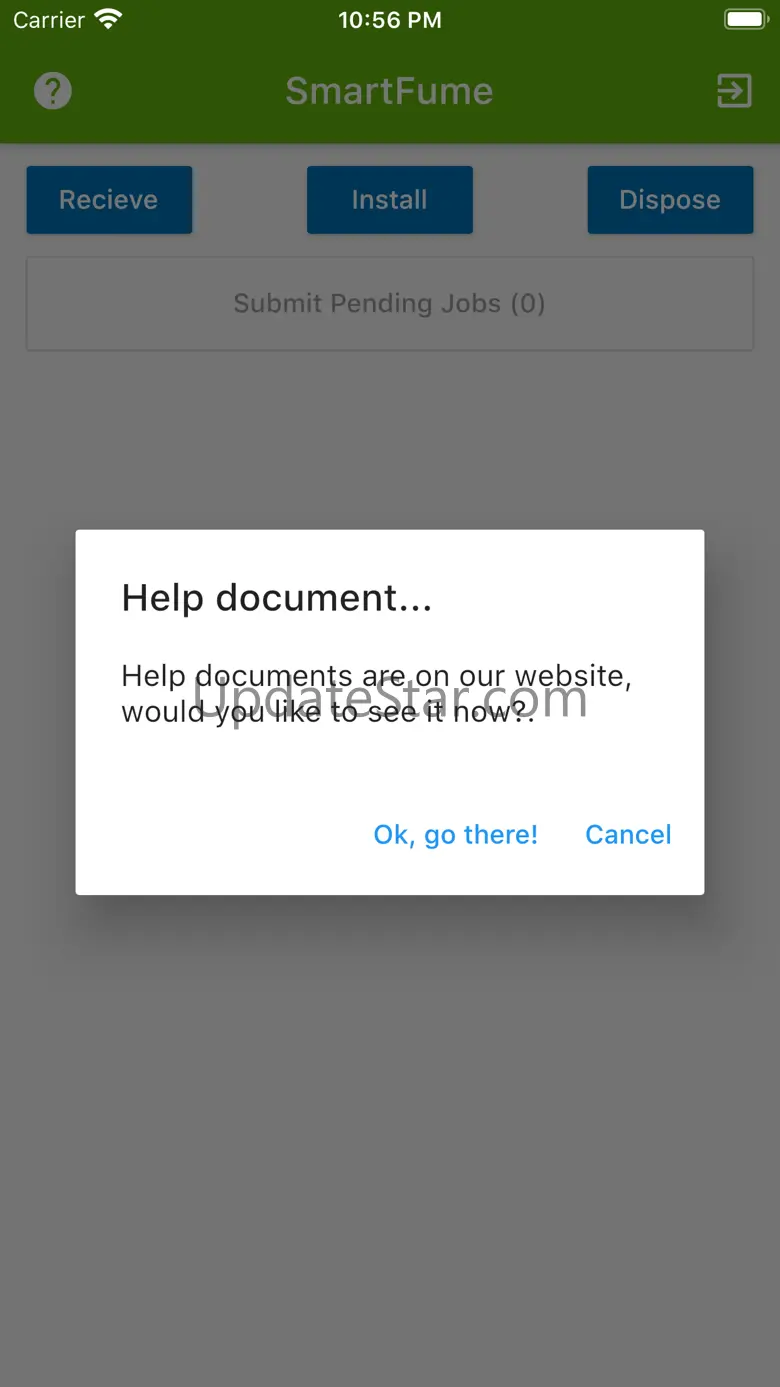Viewport: 780px width, 1387px height.
Task: Choose the Dispose button
Action: click(x=670, y=200)
